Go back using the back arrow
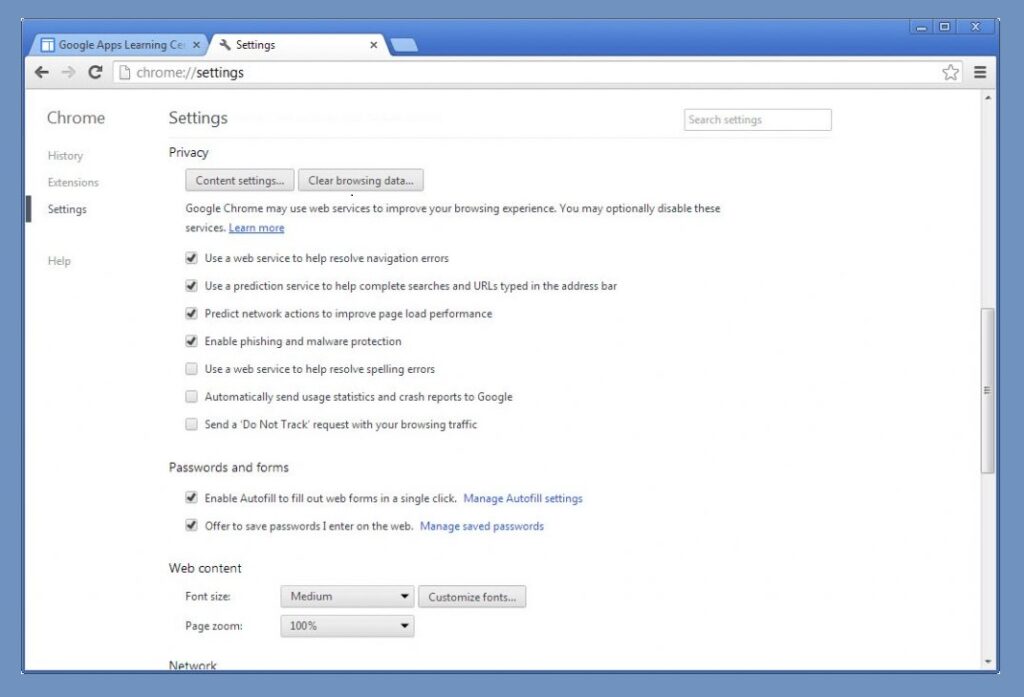Screen dimensions: 1024x697 point(42,72)
